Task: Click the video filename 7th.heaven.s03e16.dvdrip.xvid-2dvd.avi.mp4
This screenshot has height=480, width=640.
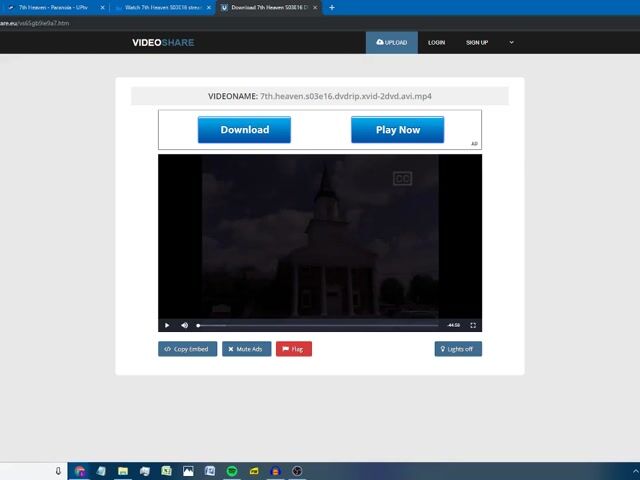Action: click(x=346, y=96)
